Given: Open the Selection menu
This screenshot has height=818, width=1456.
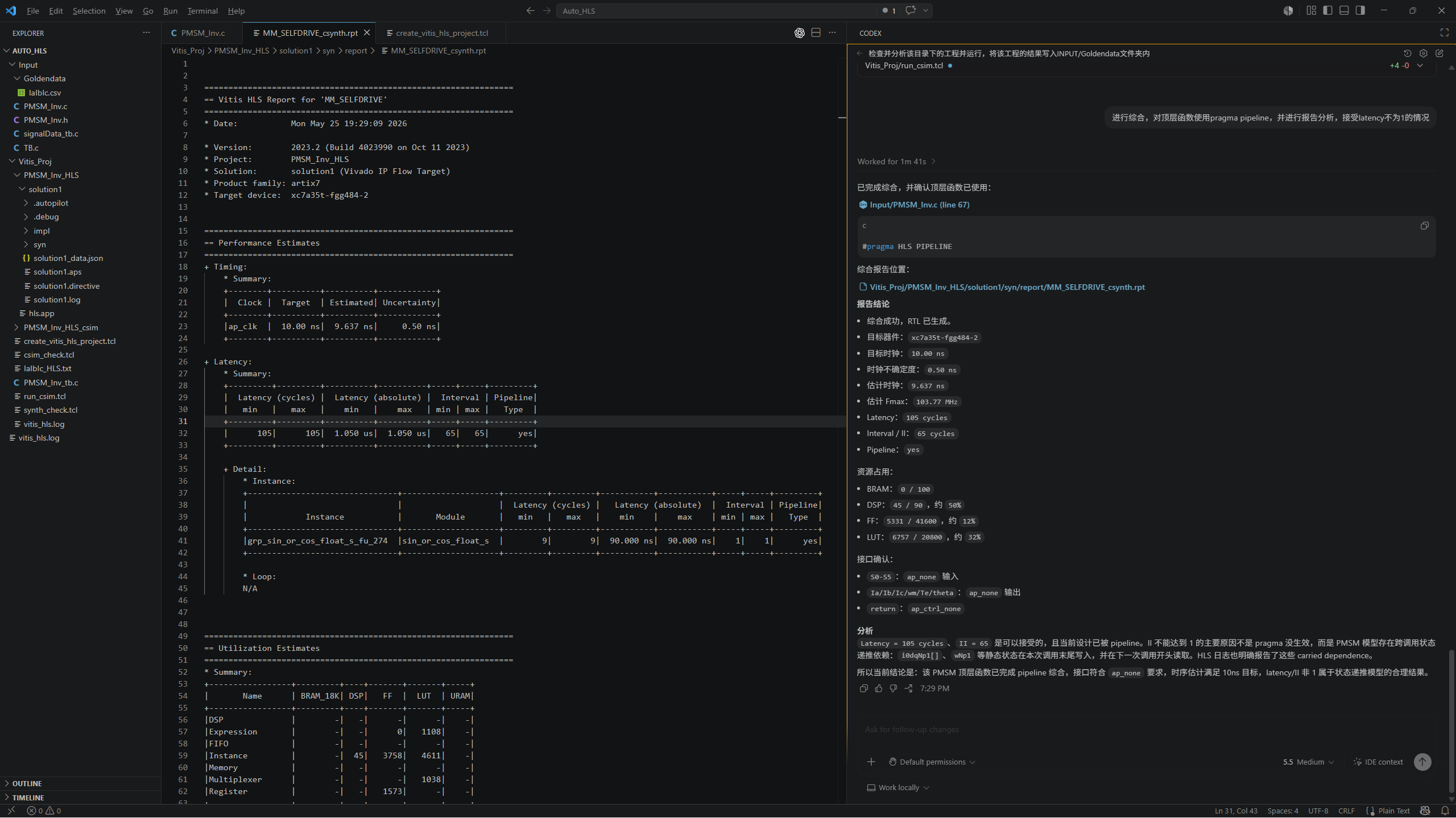Looking at the screenshot, I should (89, 11).
